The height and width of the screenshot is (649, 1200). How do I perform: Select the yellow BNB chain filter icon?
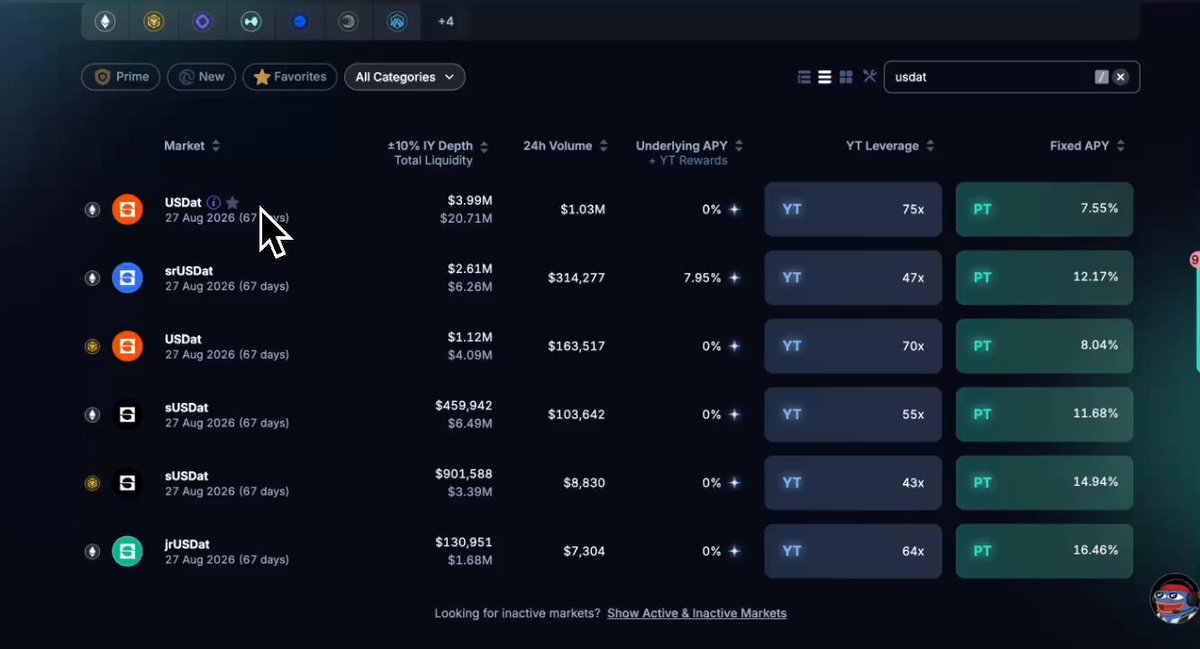(153, 20)
